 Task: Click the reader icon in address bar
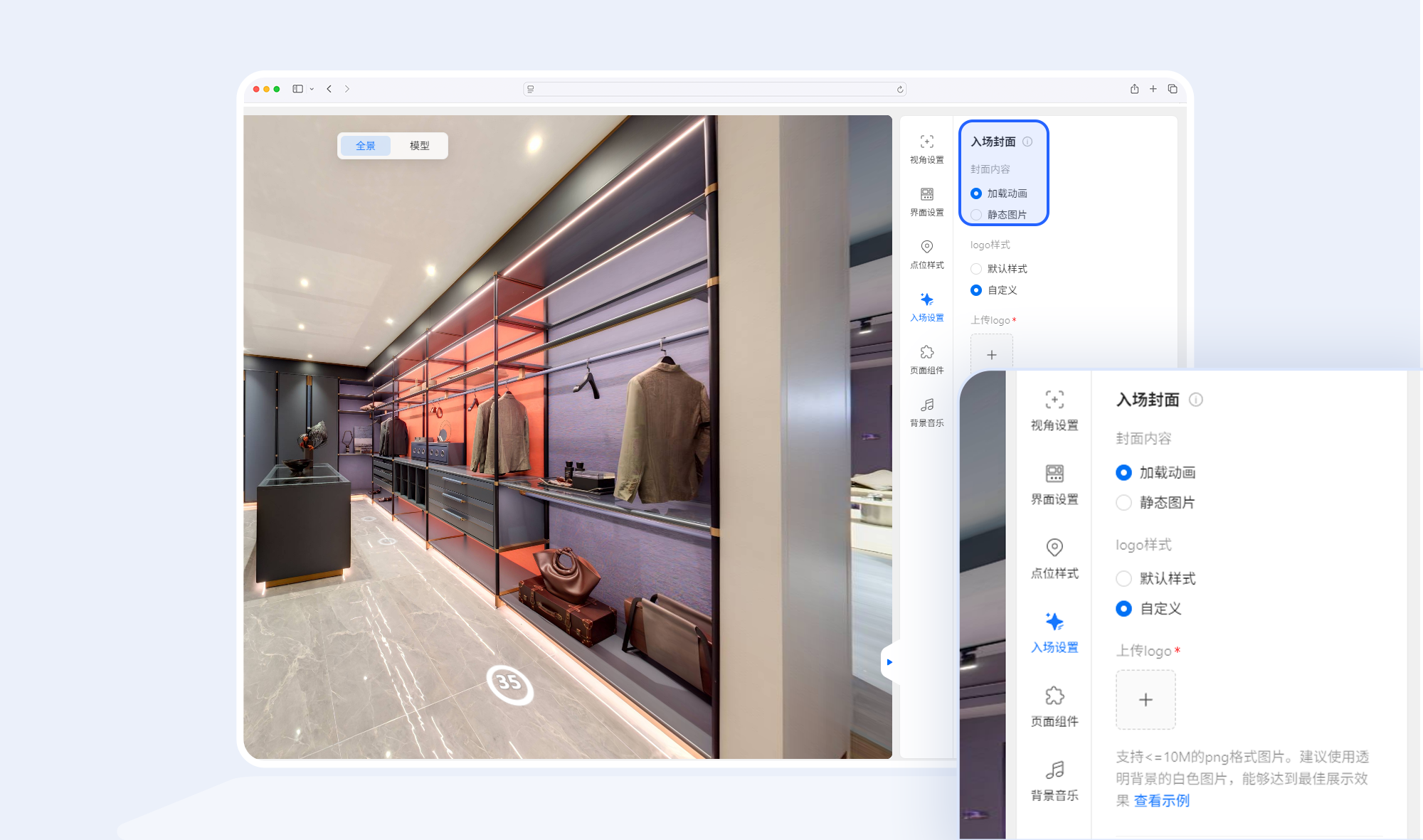[531, 89]
